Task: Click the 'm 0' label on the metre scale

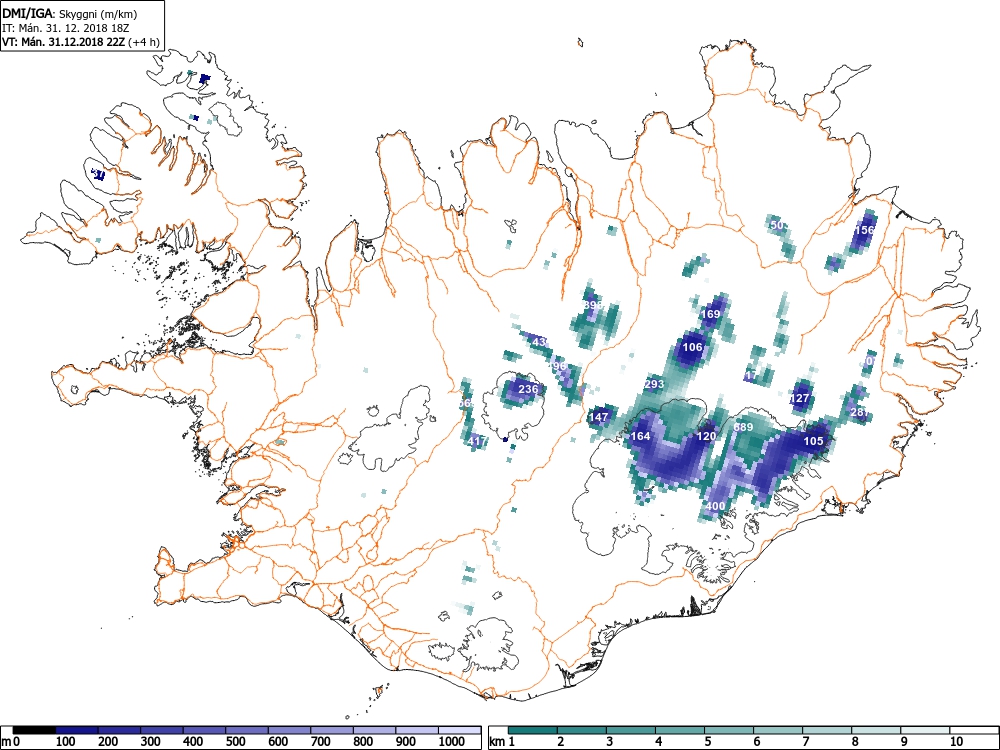Action: click(11, 742)
